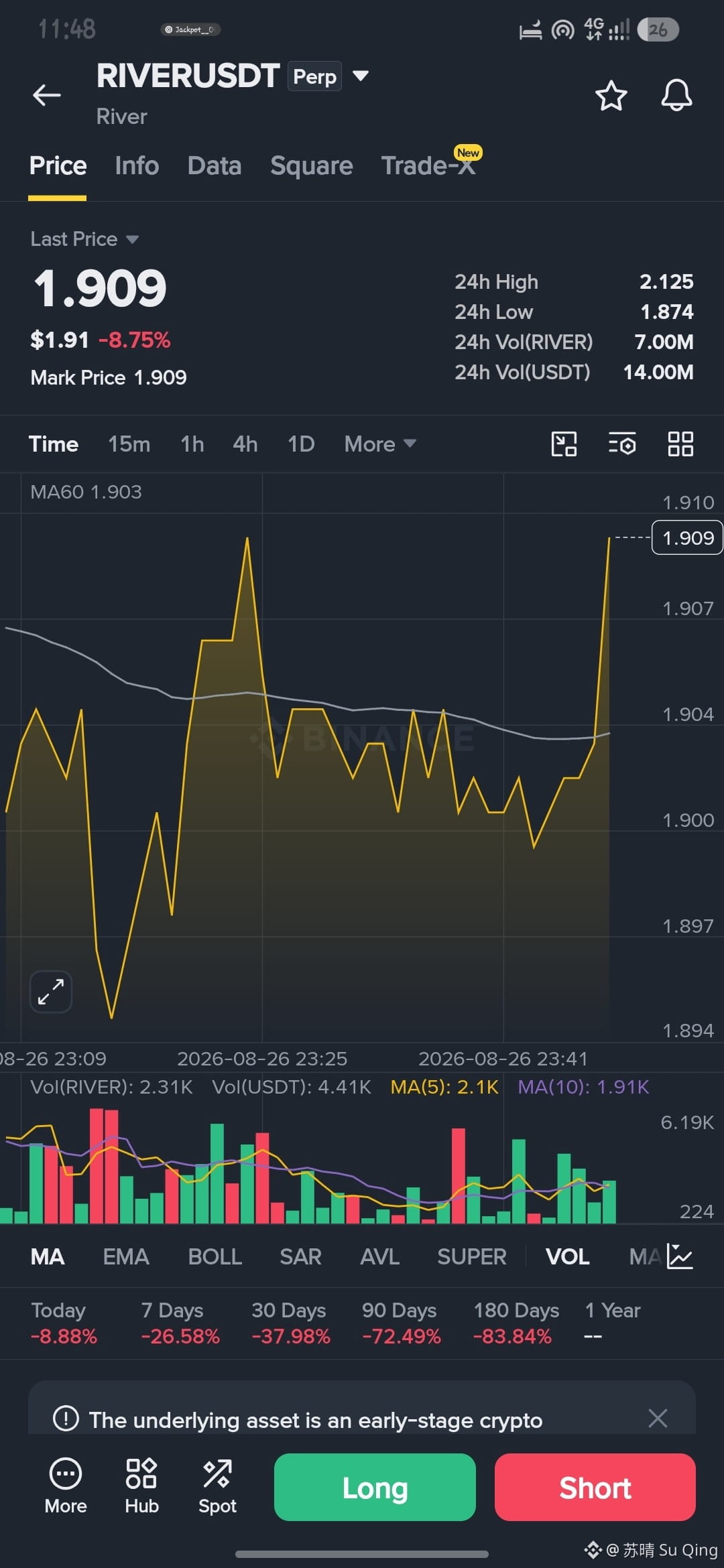Tap the 7 Days -26.58% performance

tap(180, 1323)
